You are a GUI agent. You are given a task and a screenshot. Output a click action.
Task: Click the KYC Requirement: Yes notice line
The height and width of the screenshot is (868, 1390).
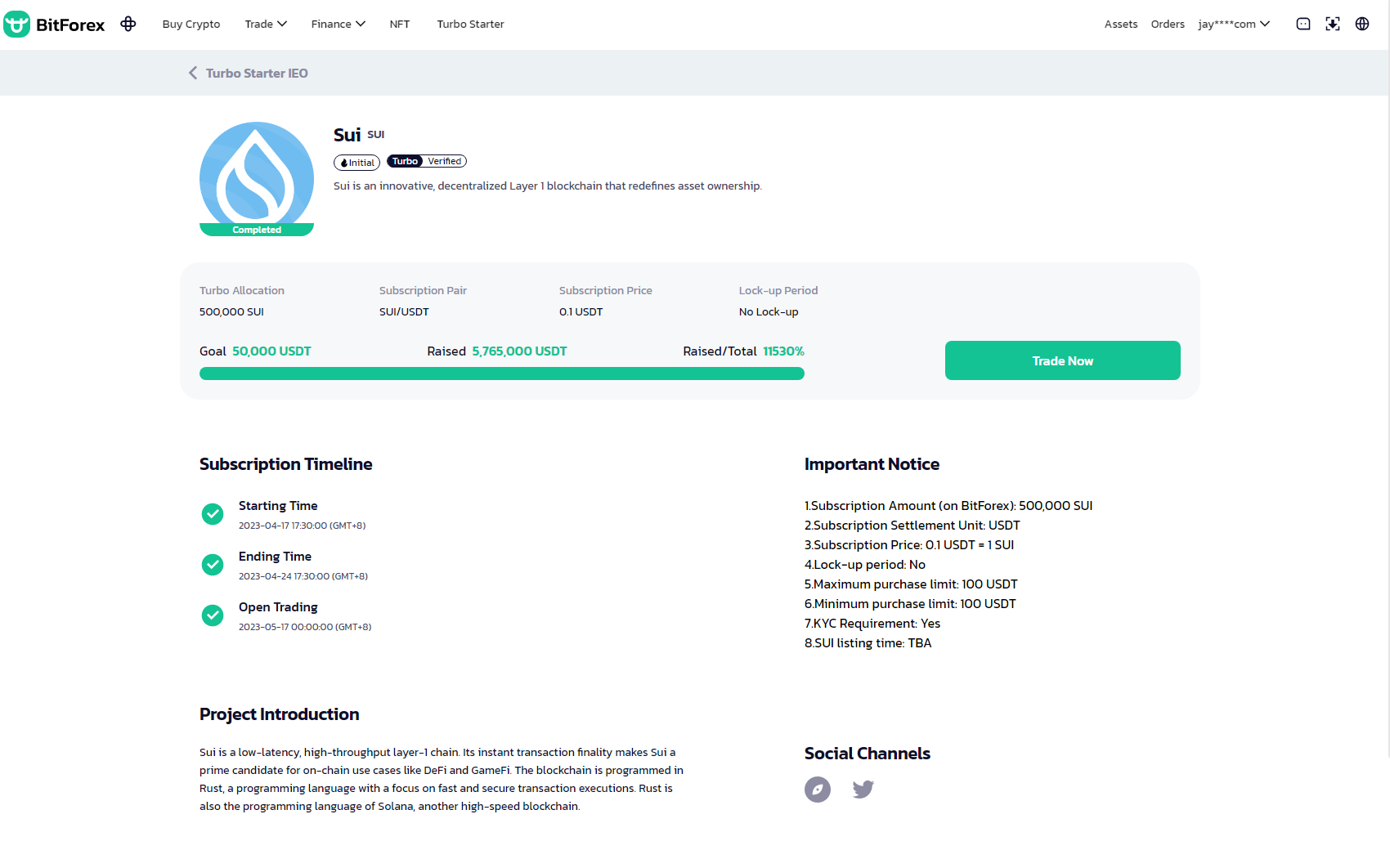872,624
